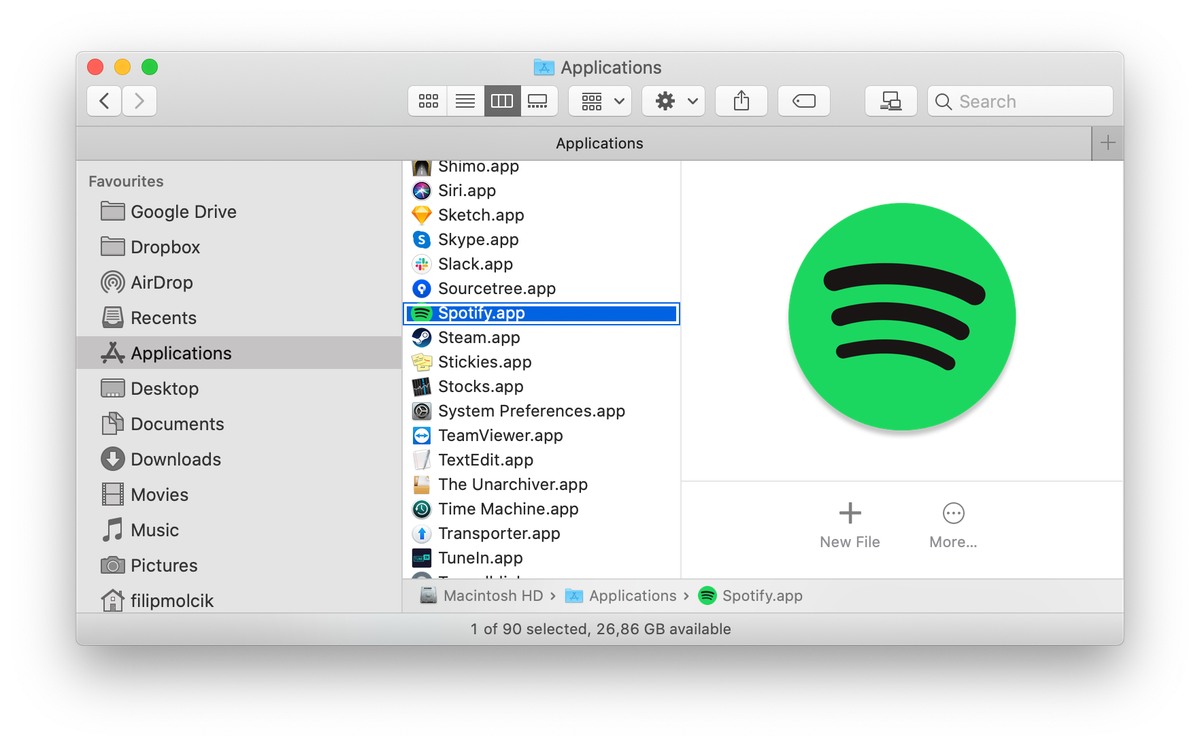Screen dimensions: 1200x746
Task: Expand the Favourites section in the sidebar
Action: pyautogui.click(x=125, y=181)
